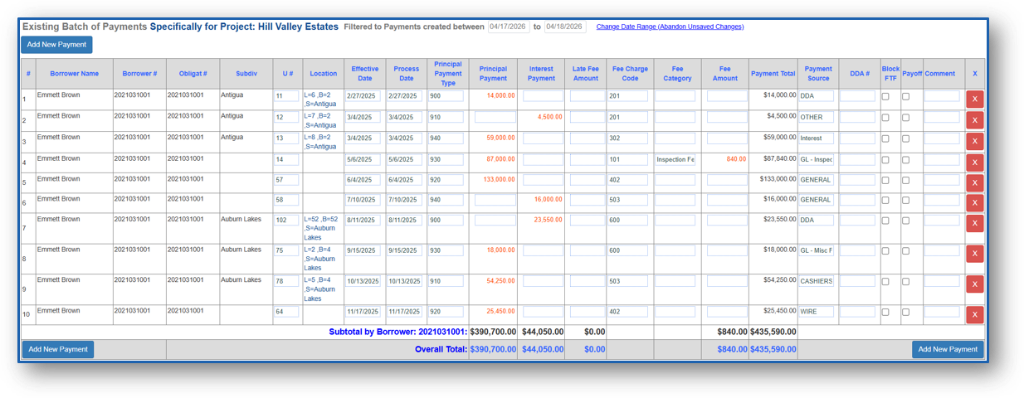Delete the $133,000.00 payment row via X

[x=974, y=182]
